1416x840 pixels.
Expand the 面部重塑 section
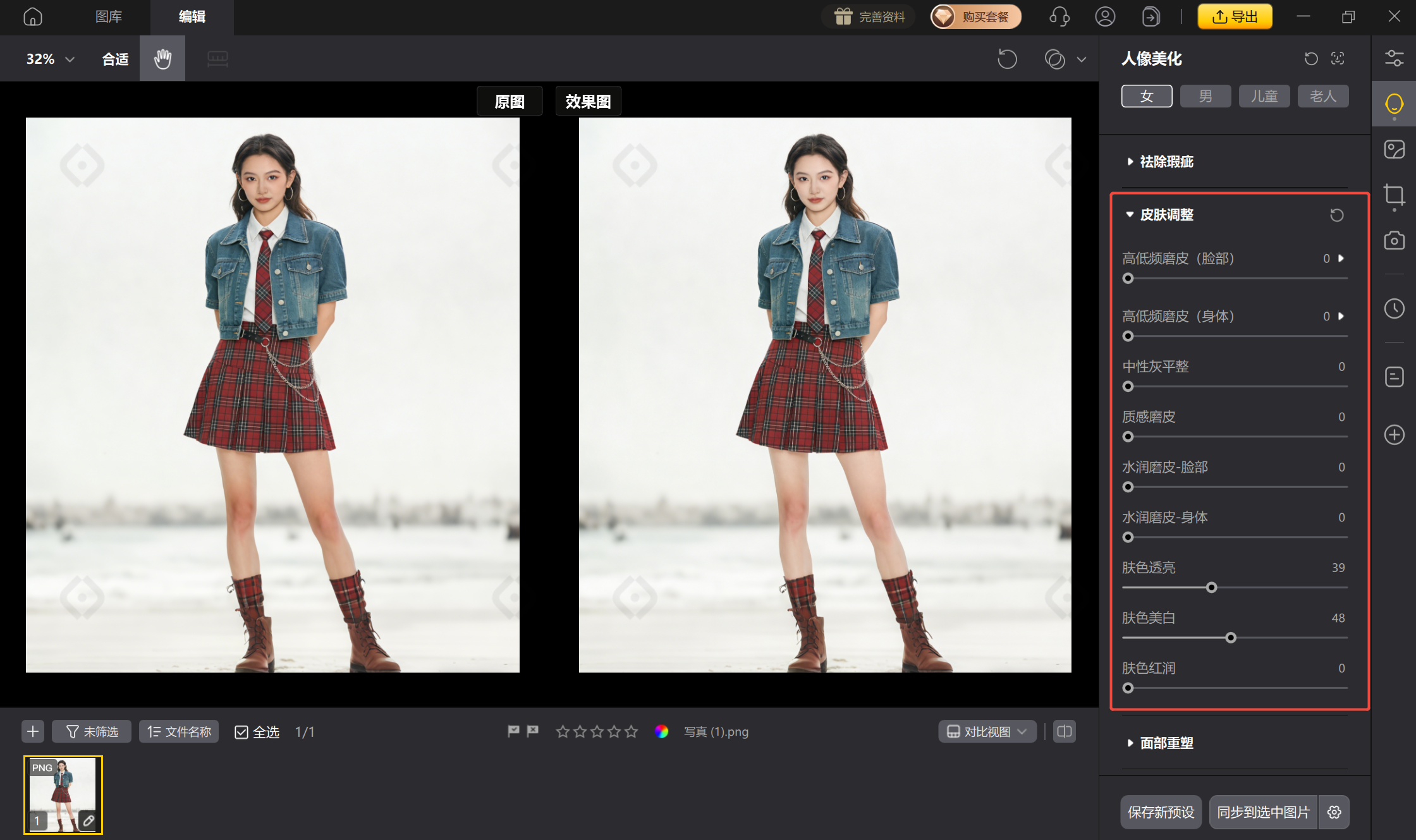click(1166, 743)
